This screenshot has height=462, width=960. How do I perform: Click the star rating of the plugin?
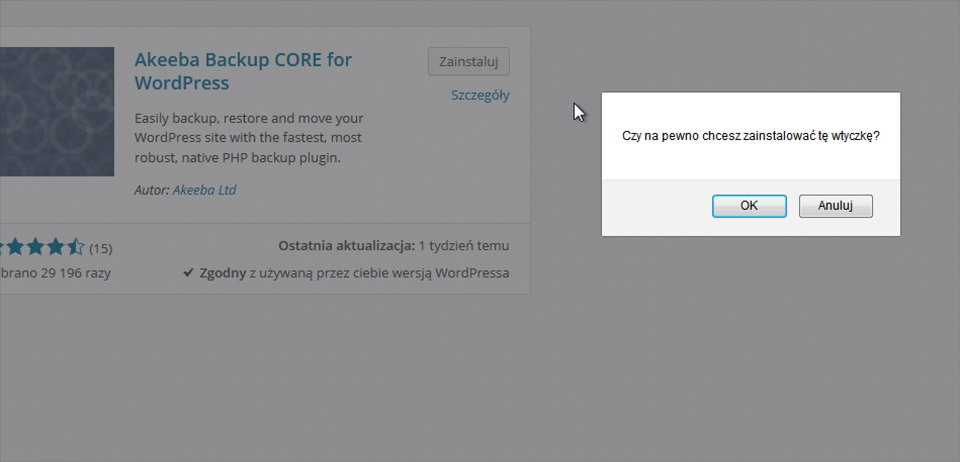tap(42, 248)
